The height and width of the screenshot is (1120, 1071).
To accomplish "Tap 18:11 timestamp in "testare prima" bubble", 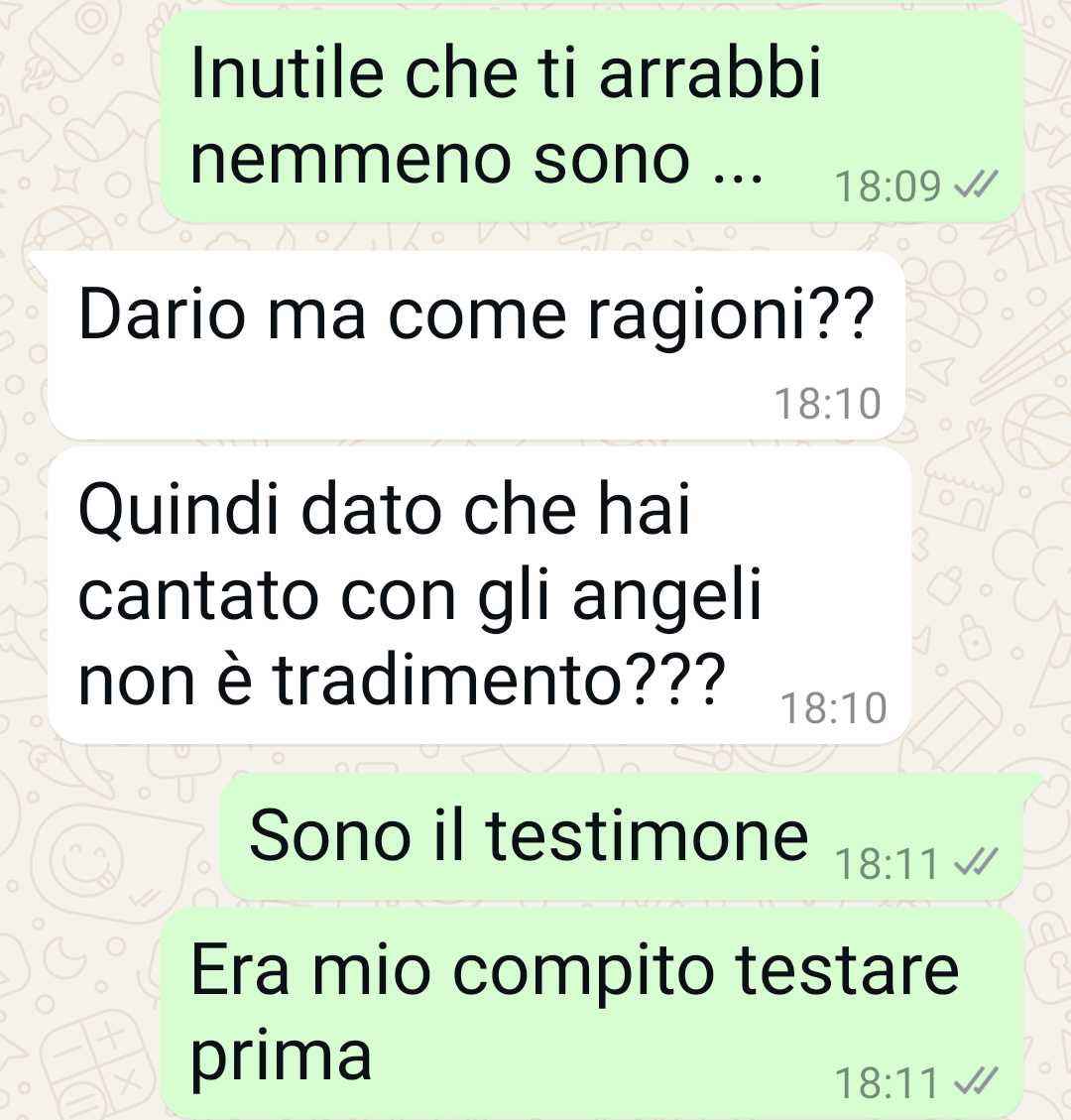I will (887, 1082).
